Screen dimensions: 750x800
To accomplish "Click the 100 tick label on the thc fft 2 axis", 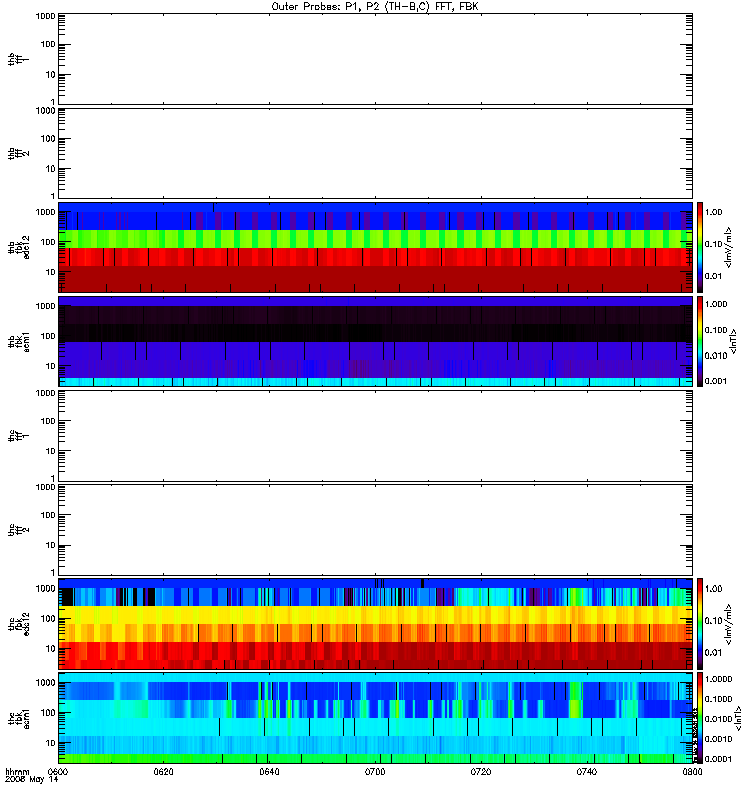I will [x=48, y=515].
